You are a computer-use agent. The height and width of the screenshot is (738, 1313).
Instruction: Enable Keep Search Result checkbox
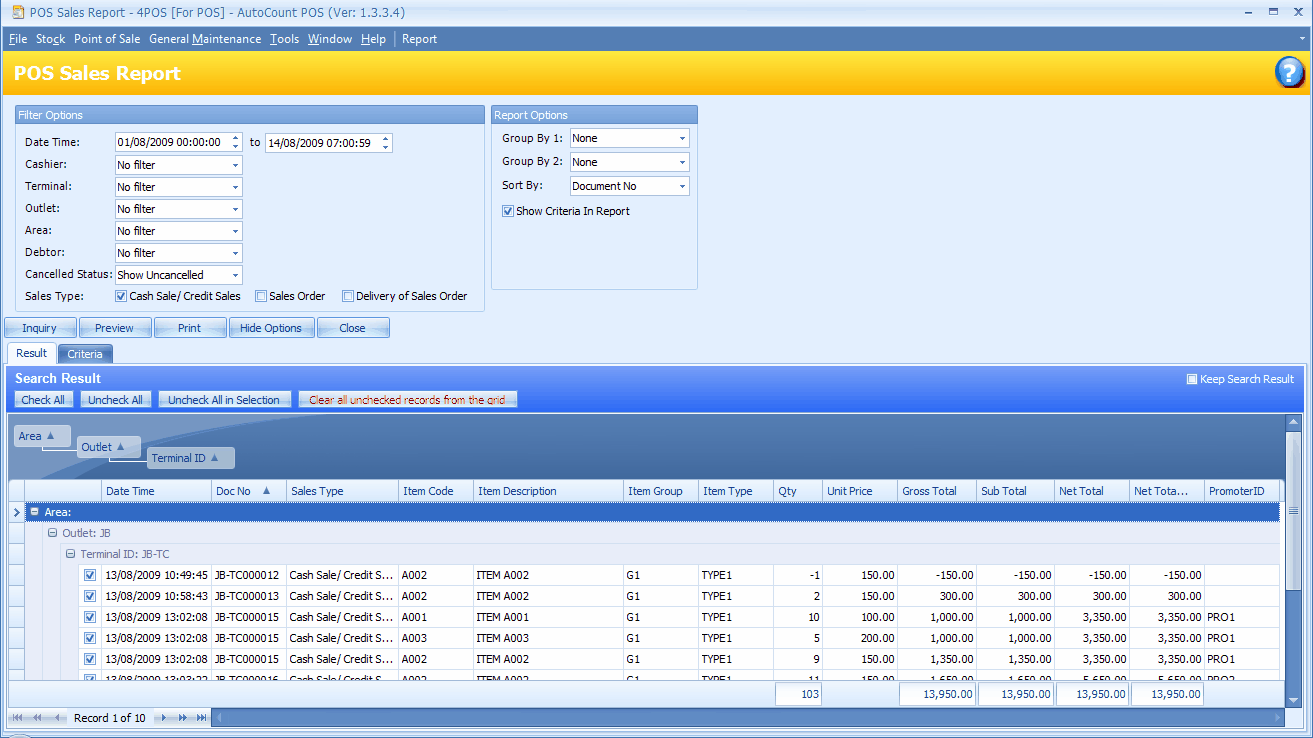pos(1192,379)
